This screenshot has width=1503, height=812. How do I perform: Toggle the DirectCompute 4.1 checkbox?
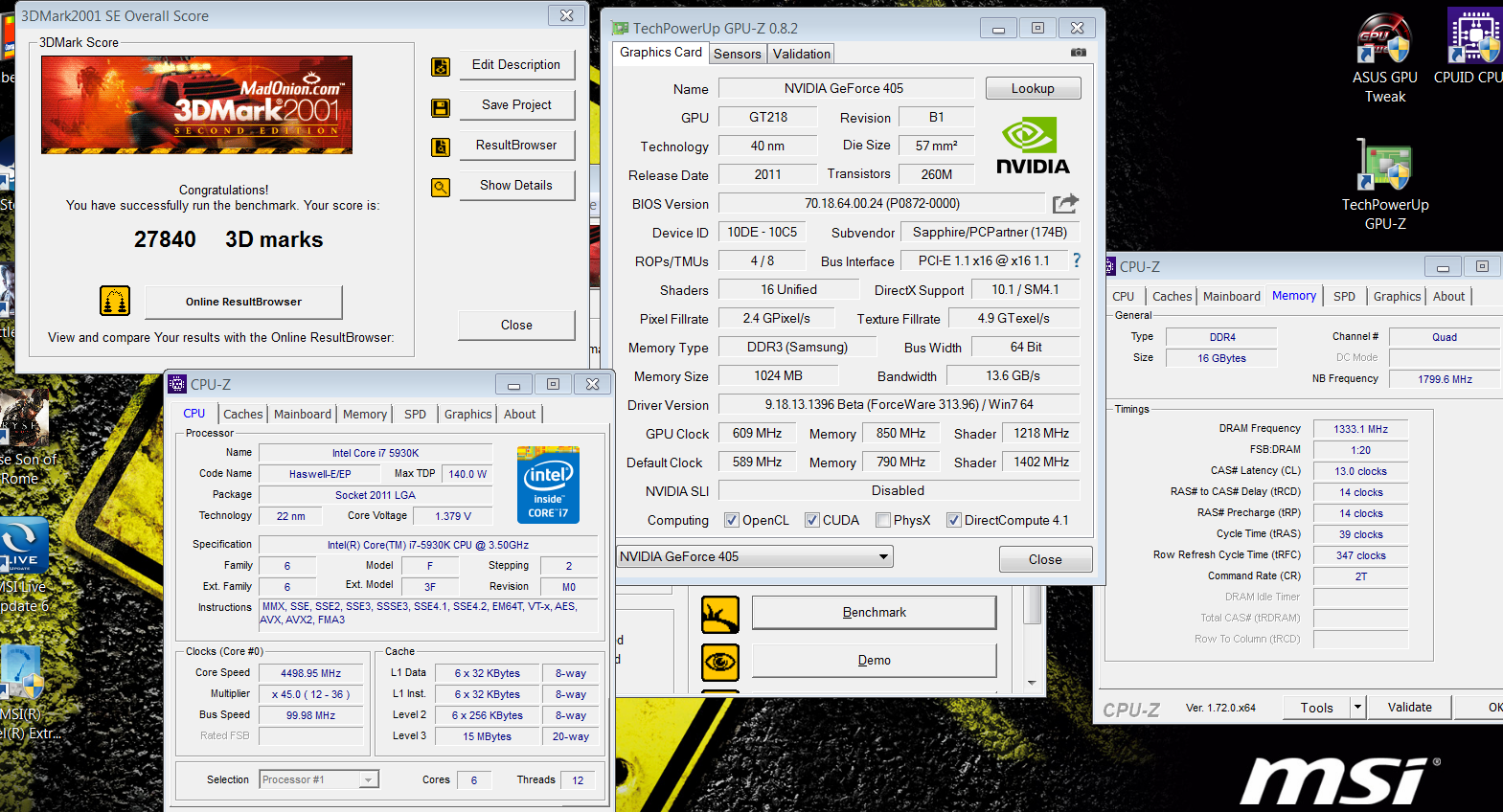pos(954,520)
